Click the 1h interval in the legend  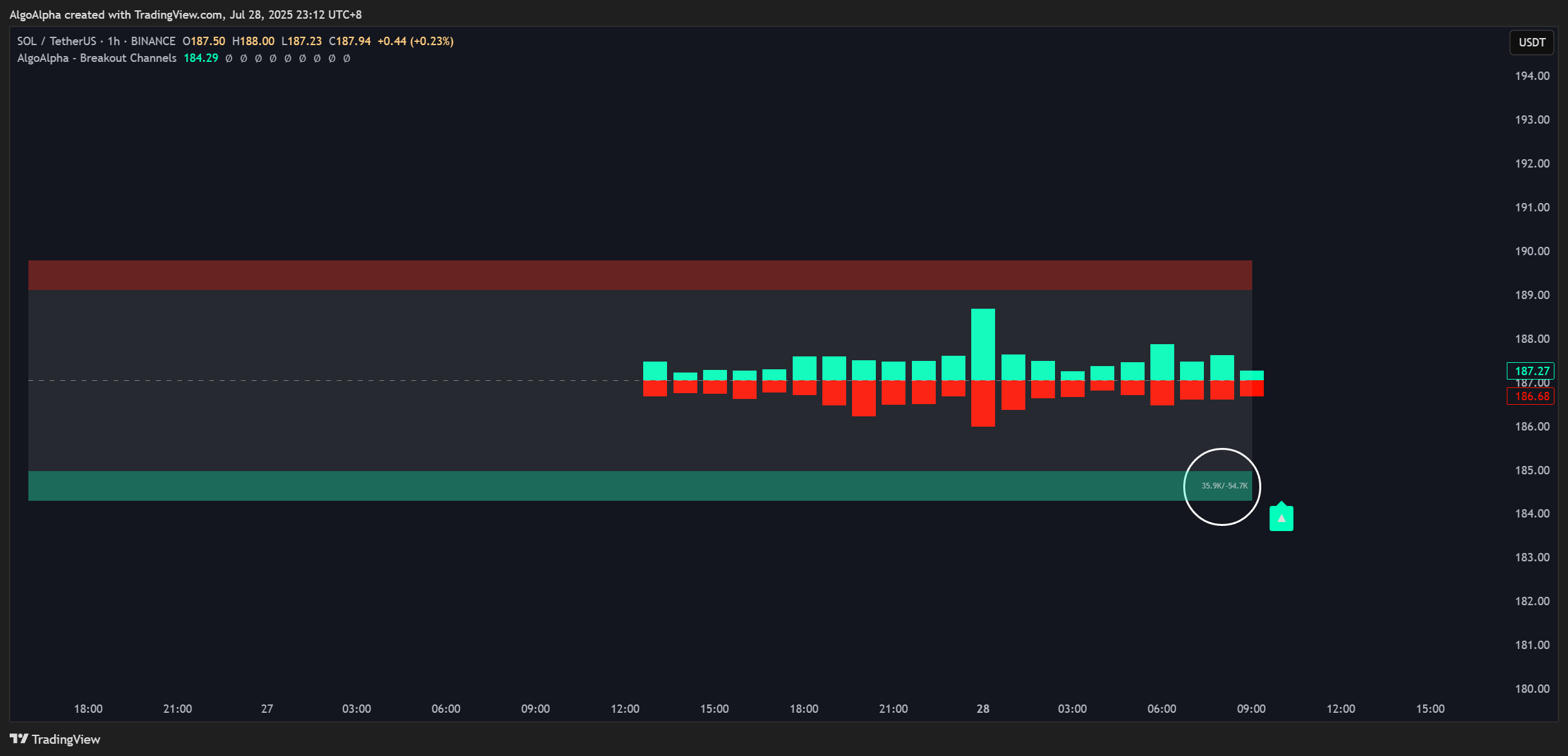113,41
